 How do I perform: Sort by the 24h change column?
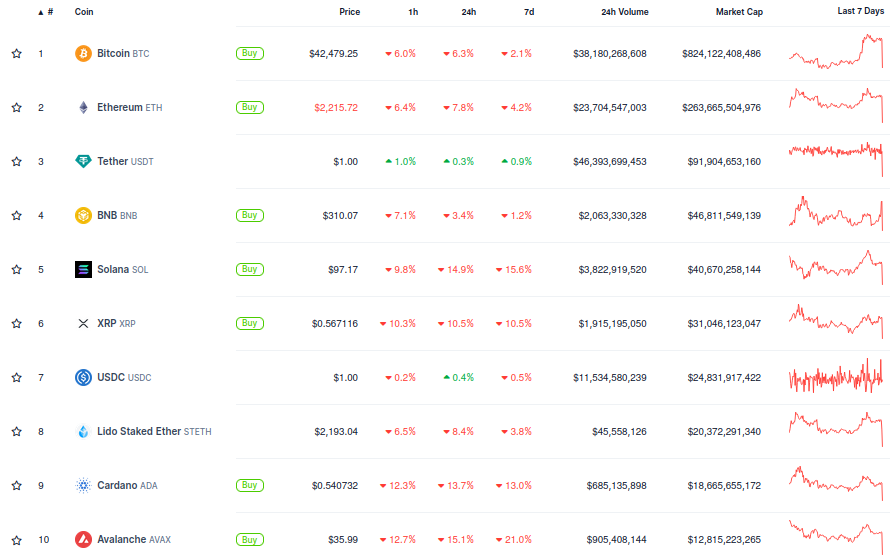point(469,12)
